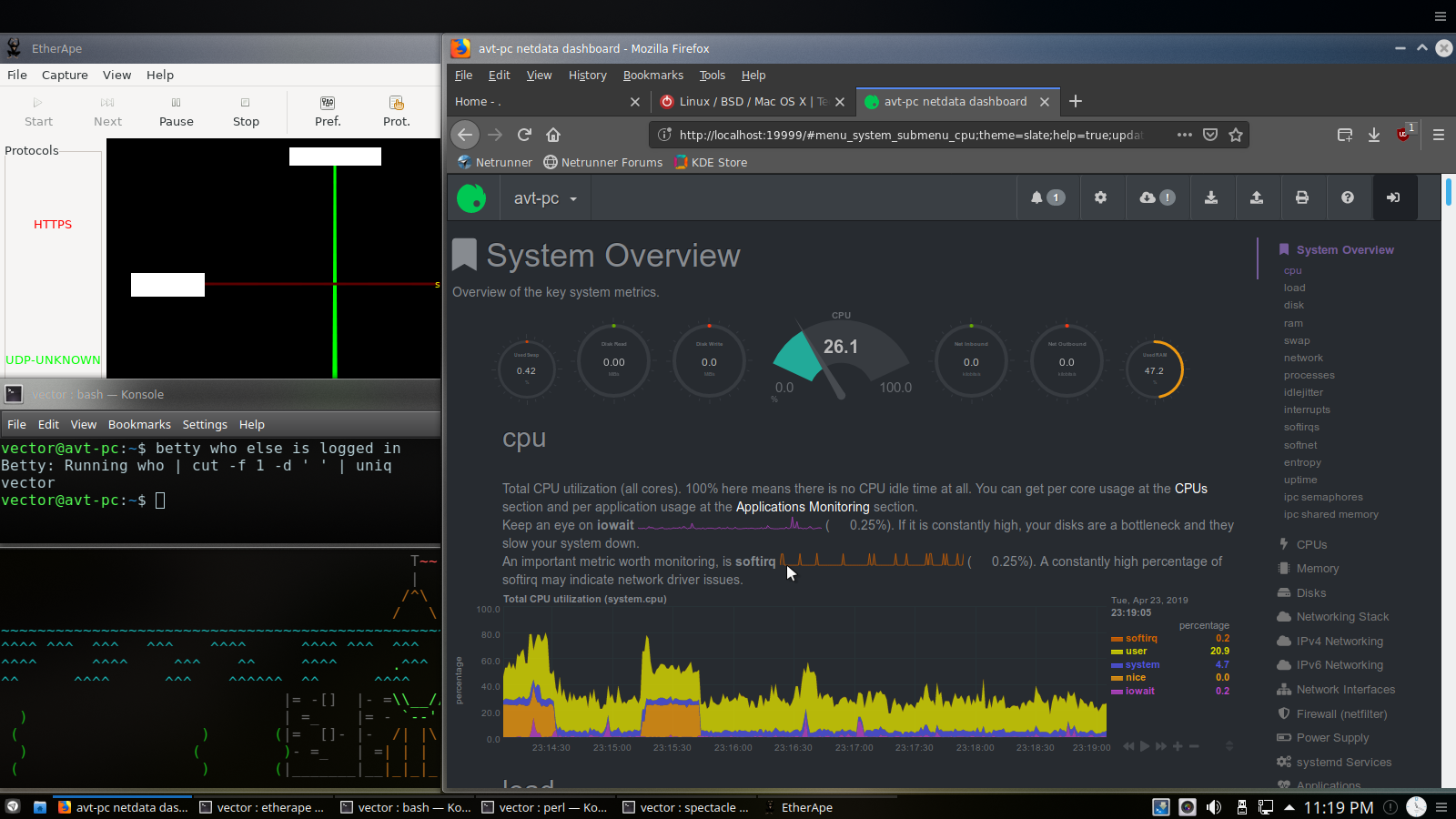Click play control on CPU chart
The height and width of the screenshot is (819, 1456).
[x=1145, y=746]
